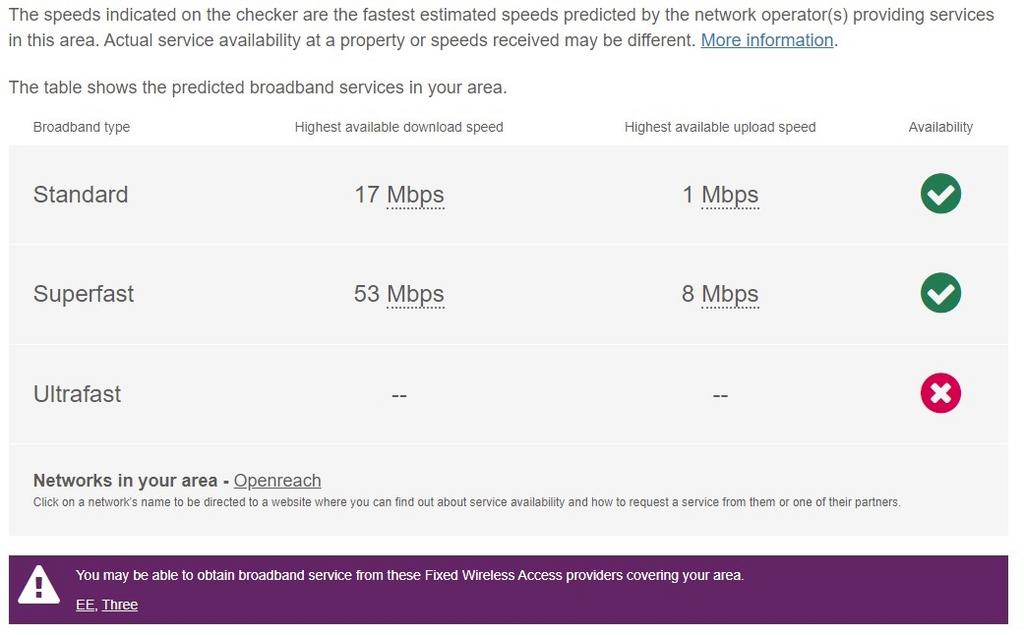Follow the EE provider link
1024x635 pixels.
point(85,605)
